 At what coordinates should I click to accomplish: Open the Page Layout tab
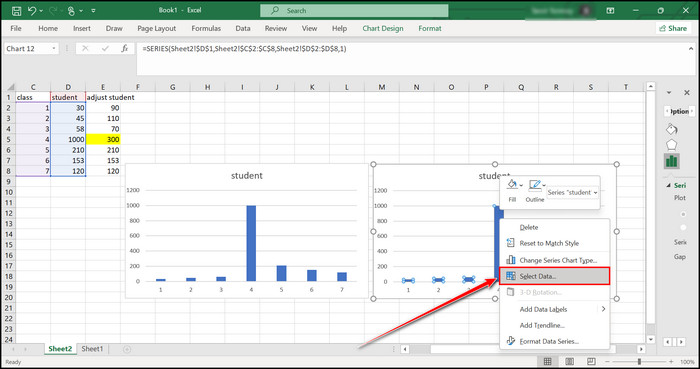pyautogui.click(x=156, y=28)
